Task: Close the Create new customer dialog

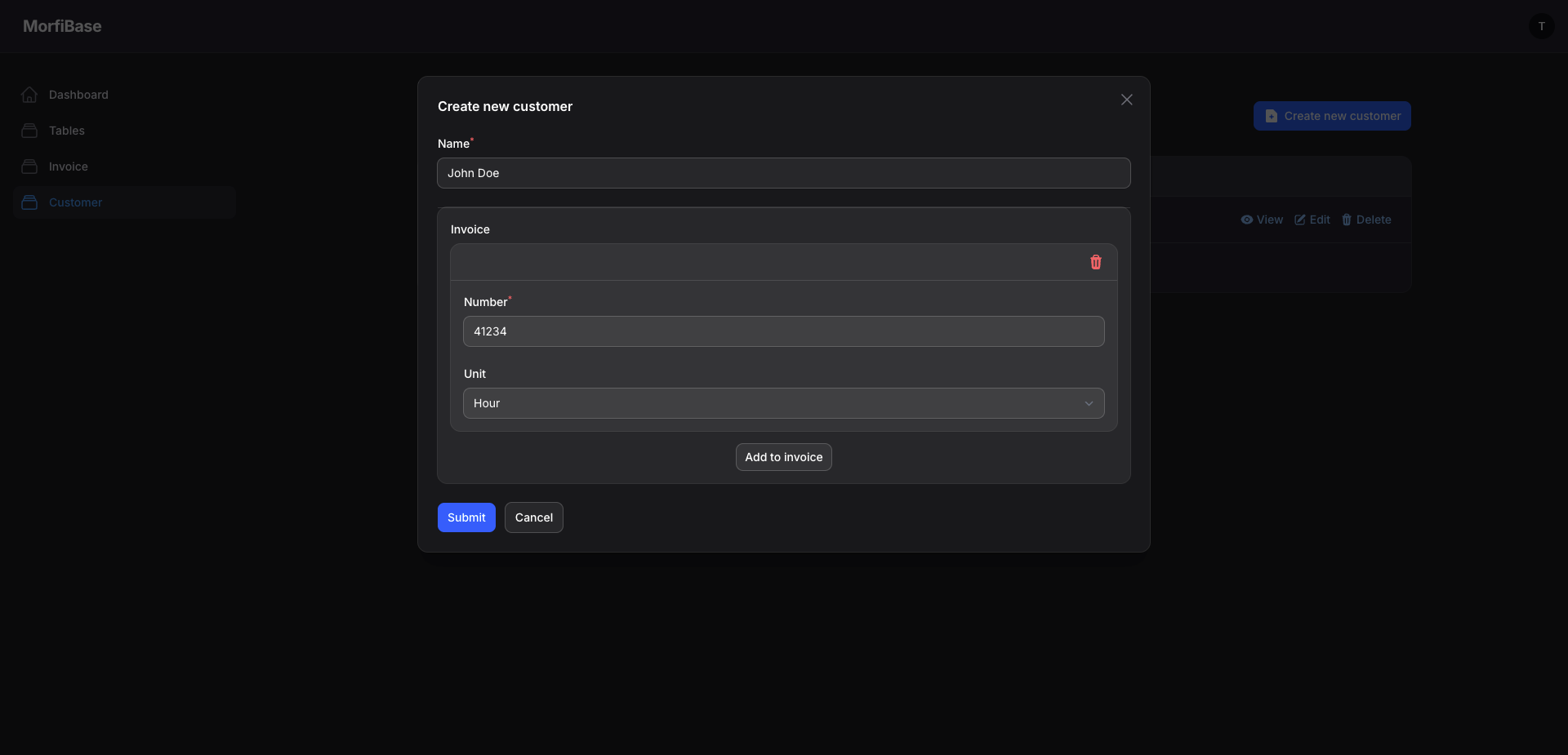Action: tap(1127, 100)
